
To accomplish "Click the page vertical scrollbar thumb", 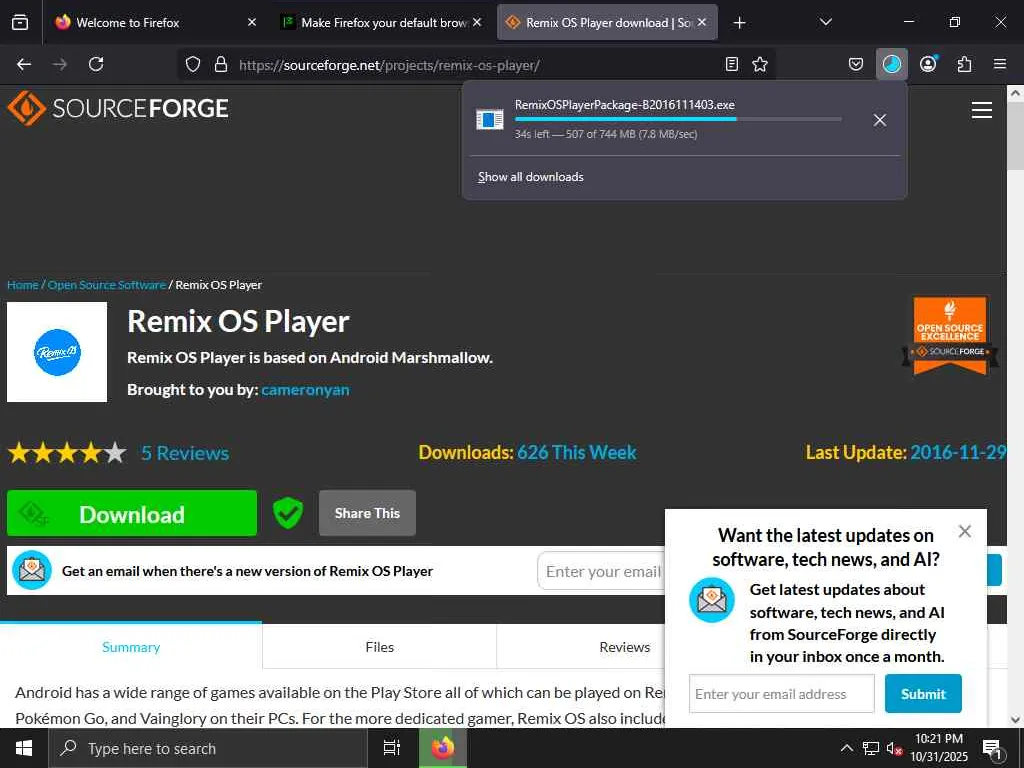I will [1015, 137].
